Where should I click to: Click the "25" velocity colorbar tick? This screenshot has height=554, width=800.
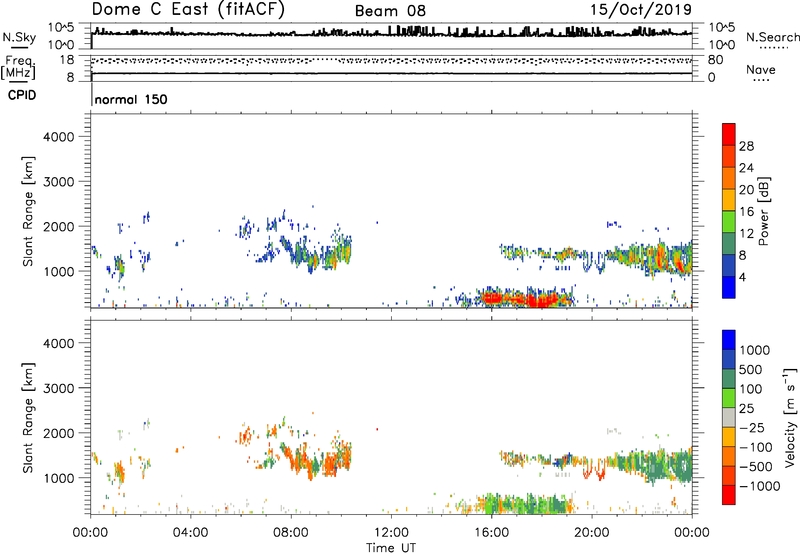pyautogui.click(x=746, y=409)
